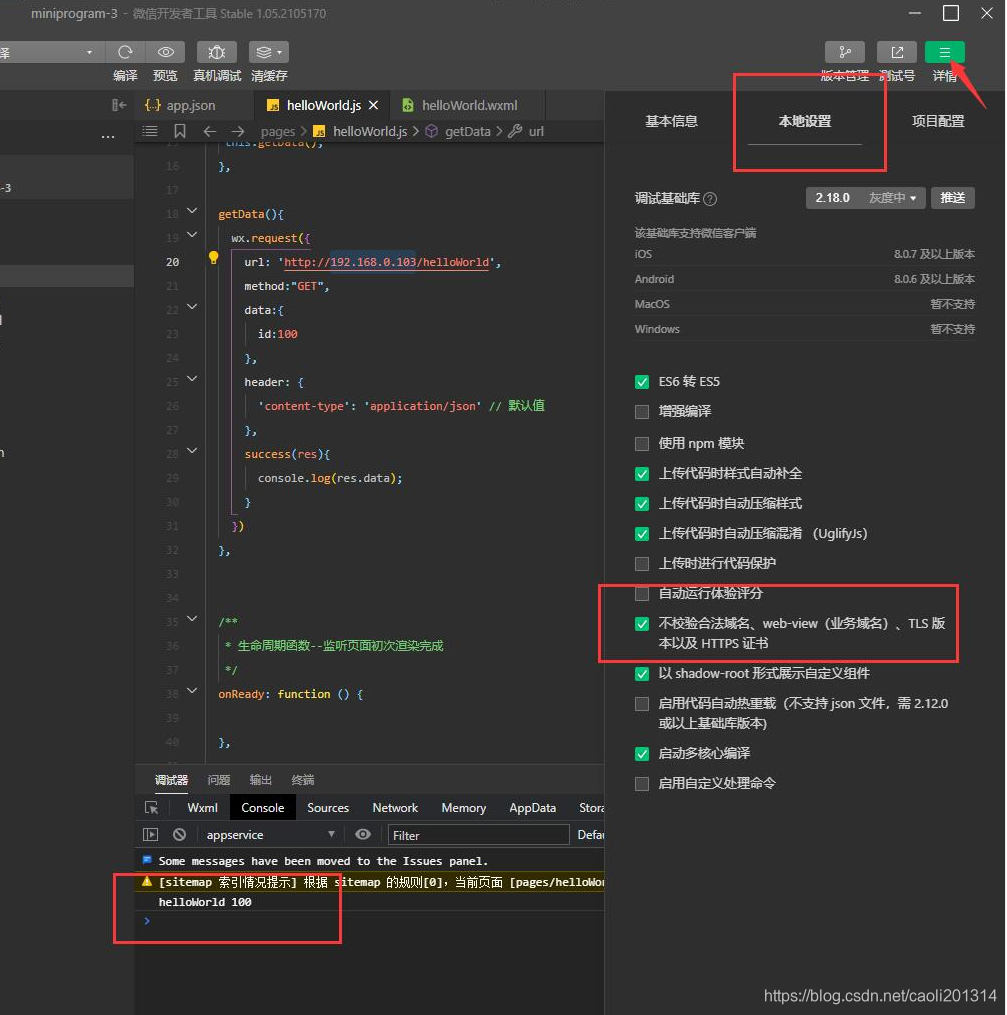
Task: Toggle the green details menu icon
Action: click(945, 52)
